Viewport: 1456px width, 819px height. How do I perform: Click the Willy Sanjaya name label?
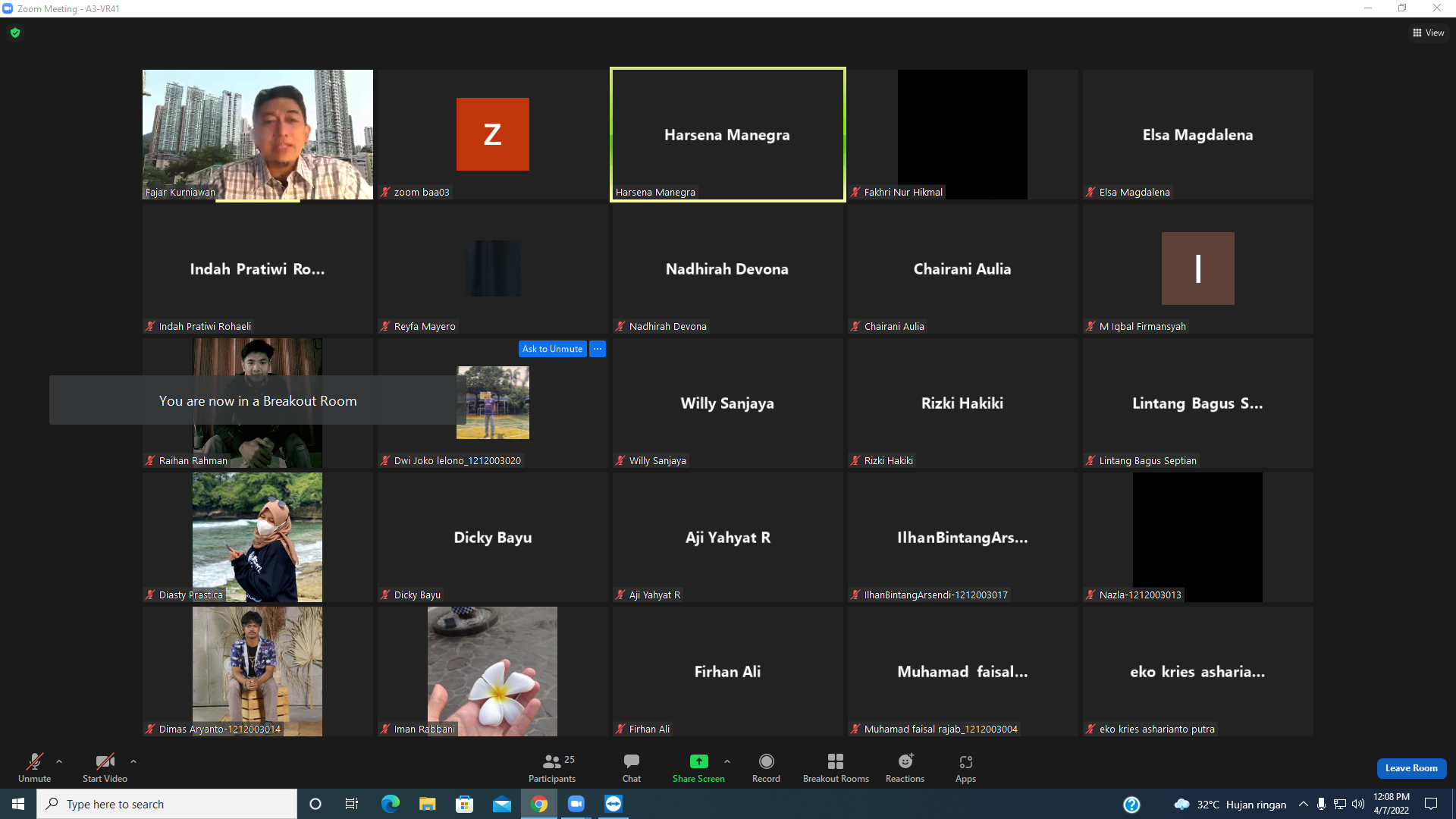coord(657,460)
